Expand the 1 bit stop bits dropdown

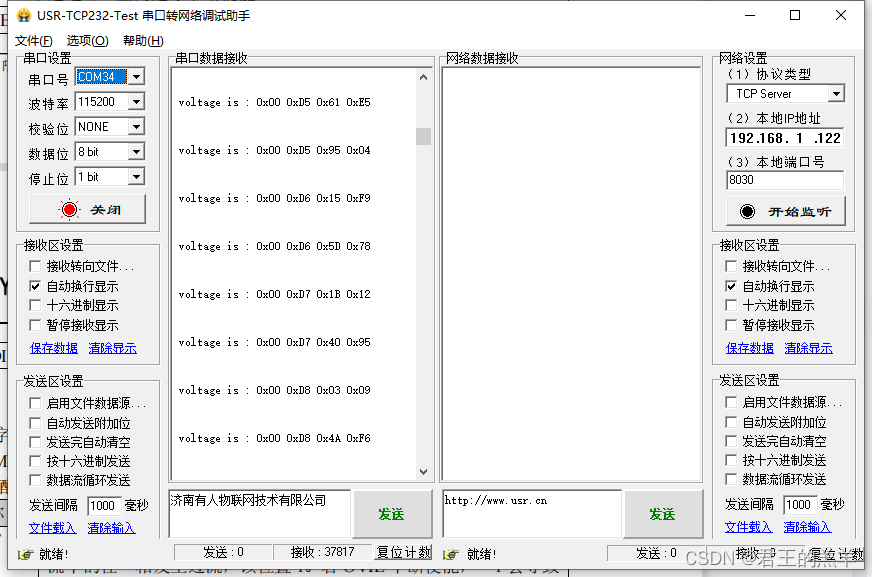(x=136, y=177)
